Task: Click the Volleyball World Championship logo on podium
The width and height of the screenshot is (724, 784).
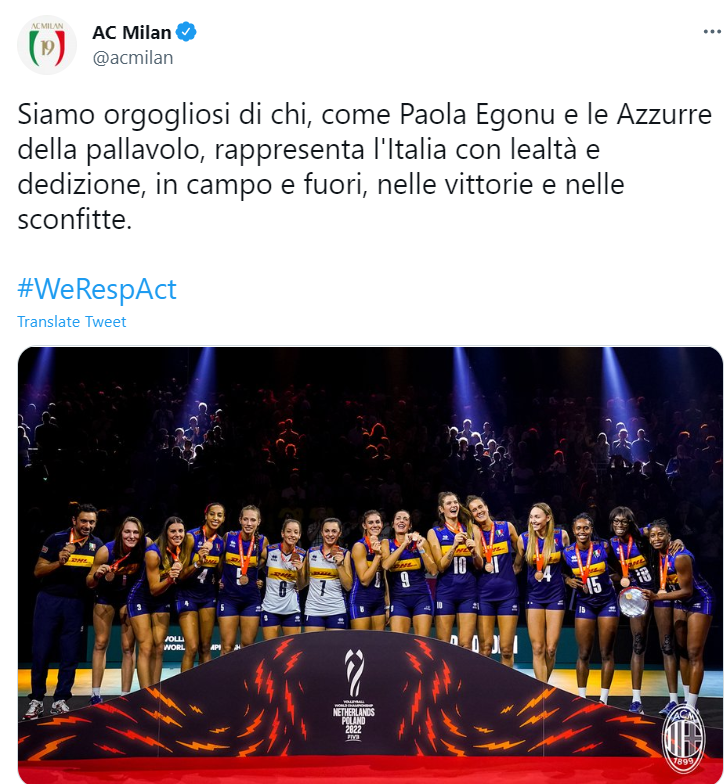Action: tap(354, 672)
